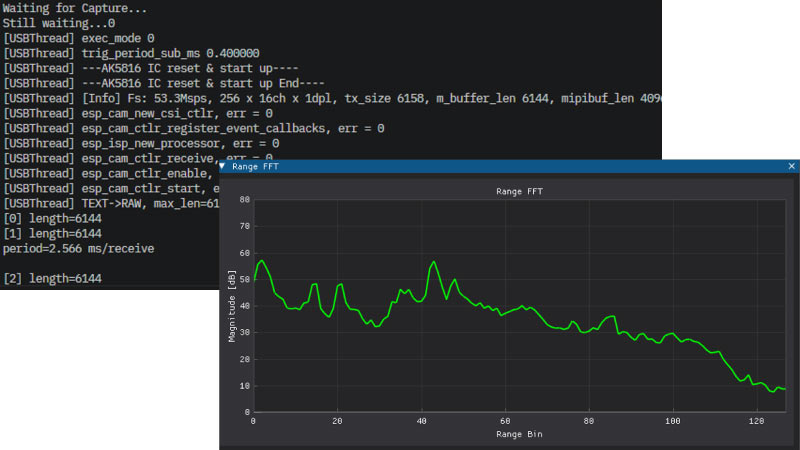The width and height of the screenshot is (800, 450).
Task: Click 'esp_cam_new_csi_ctlr, err = 0' line
Action: point(138,113)
